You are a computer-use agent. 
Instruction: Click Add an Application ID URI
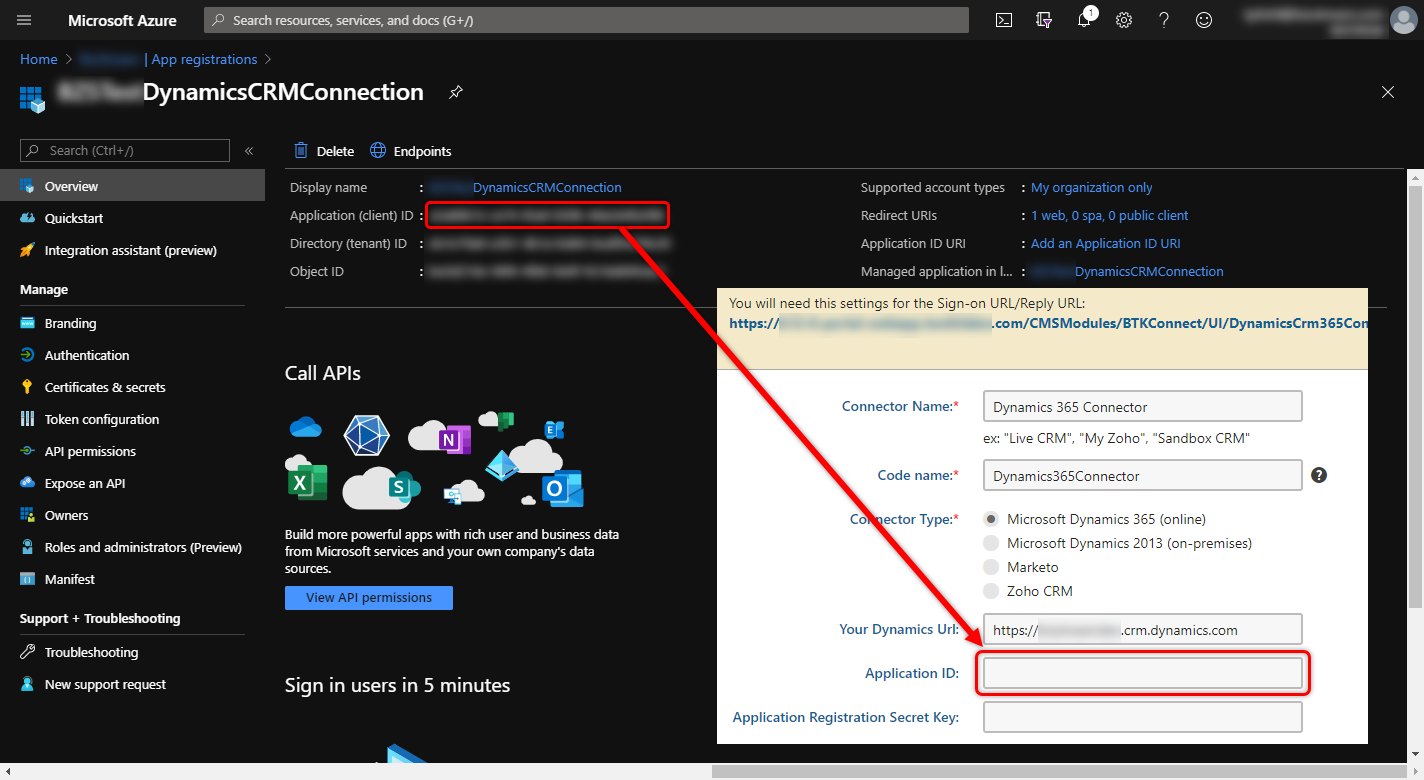tap(1106, 243)
